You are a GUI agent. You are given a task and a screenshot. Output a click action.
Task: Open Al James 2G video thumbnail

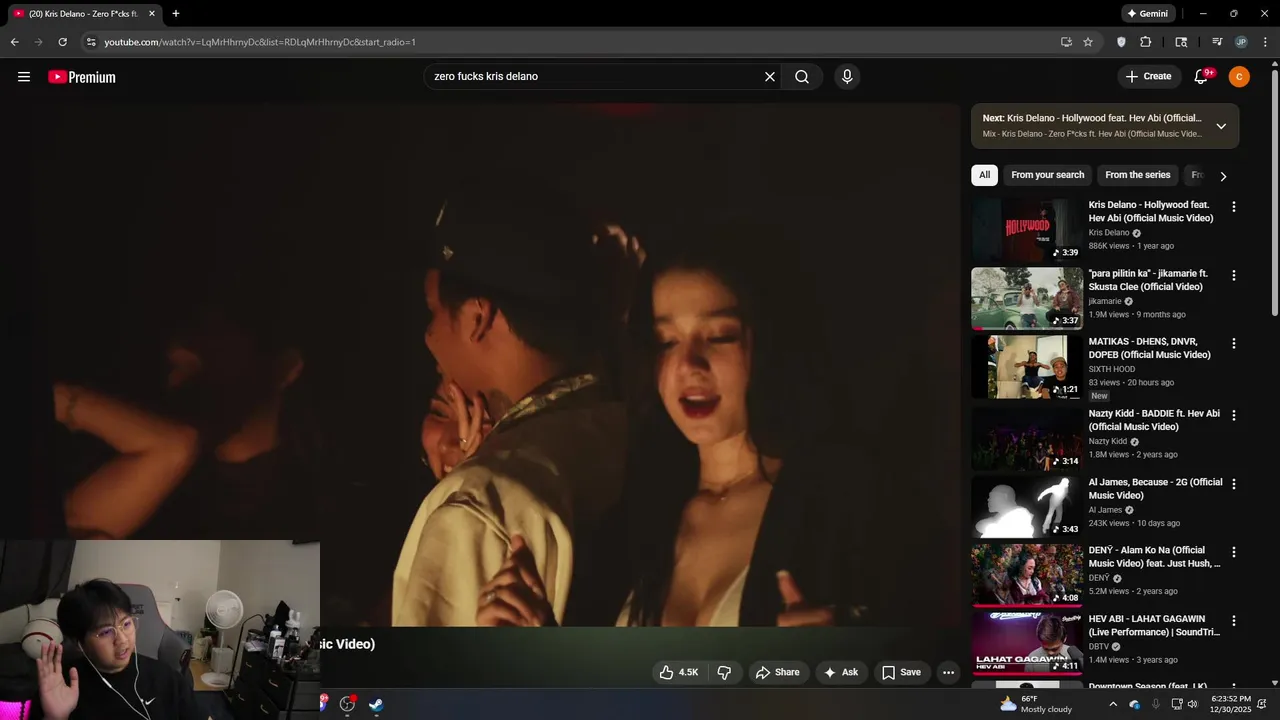tap(1027, 507)
